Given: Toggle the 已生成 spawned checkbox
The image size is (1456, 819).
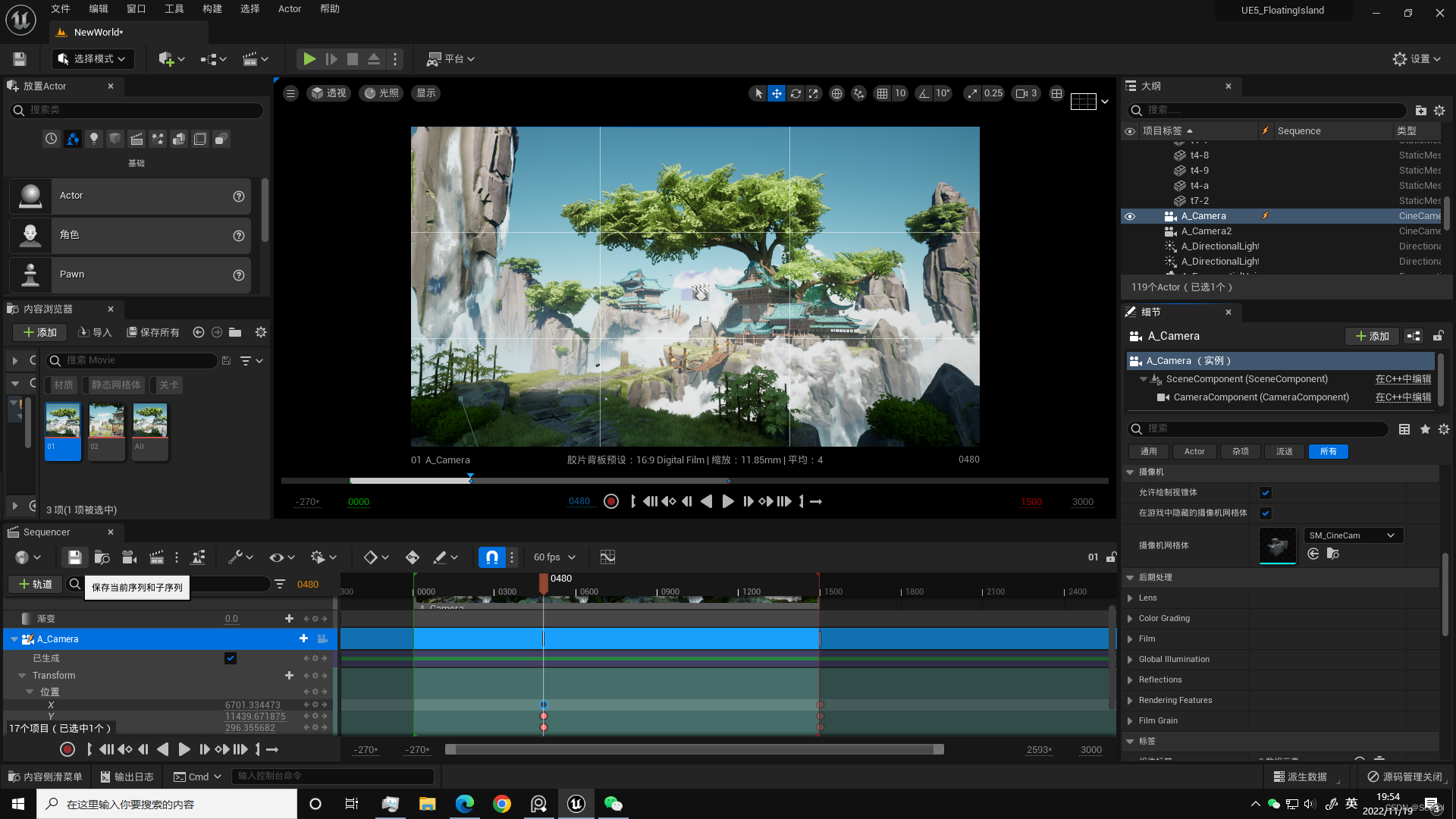Looking at the screenshot, I should click(231, 658).
